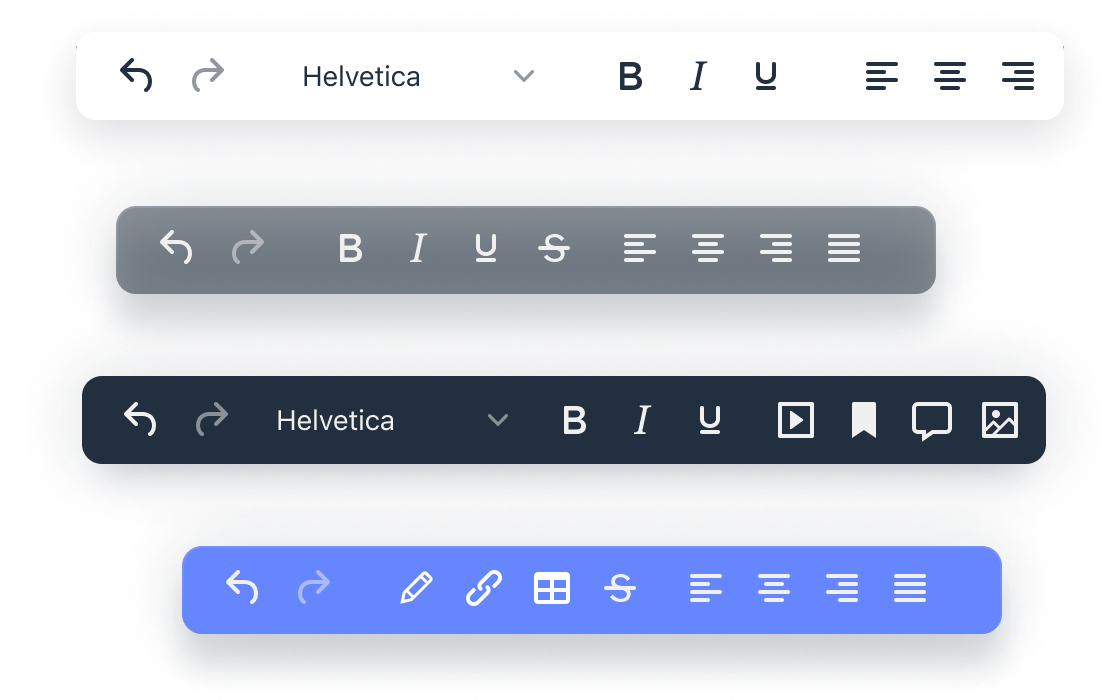Insert a table in the blue toolbar
This screenshot has width=1120, height=700.
552,589
